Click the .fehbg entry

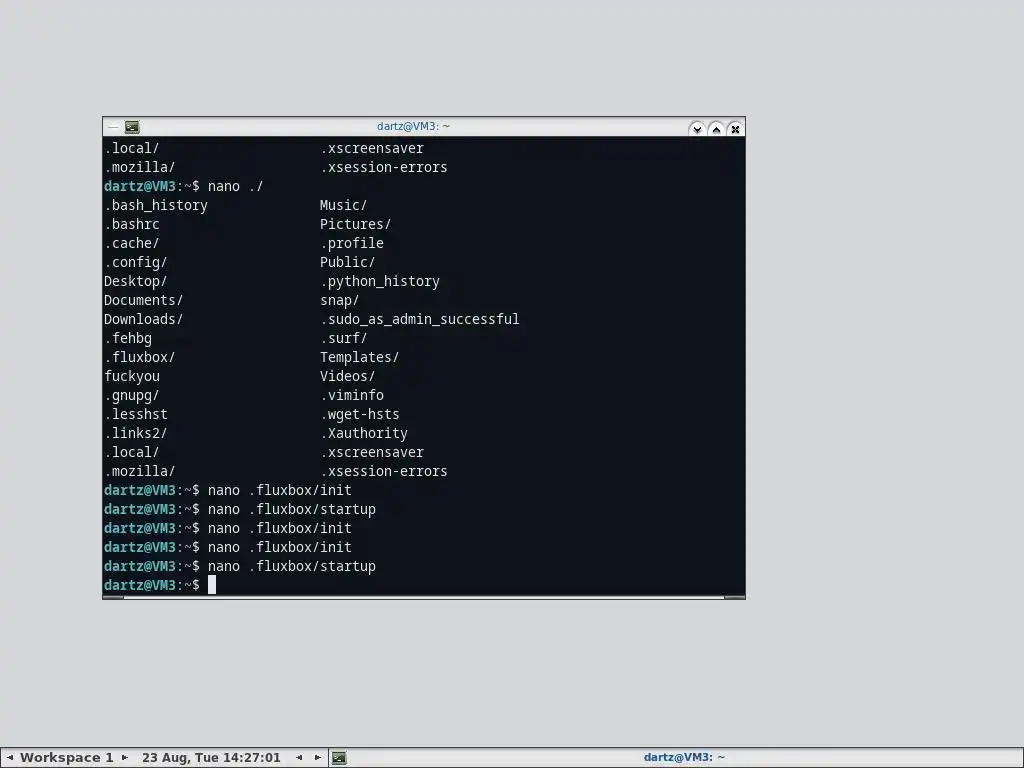128,338
